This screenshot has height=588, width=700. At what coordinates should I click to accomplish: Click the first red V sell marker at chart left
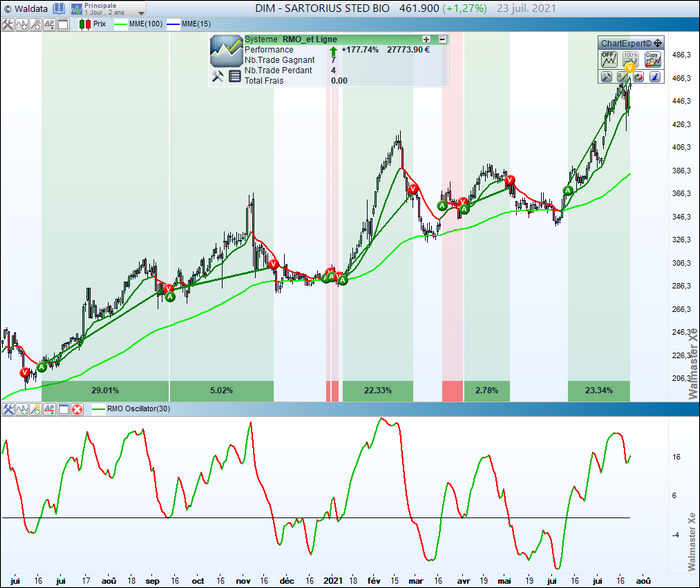[x=25, y=372]
